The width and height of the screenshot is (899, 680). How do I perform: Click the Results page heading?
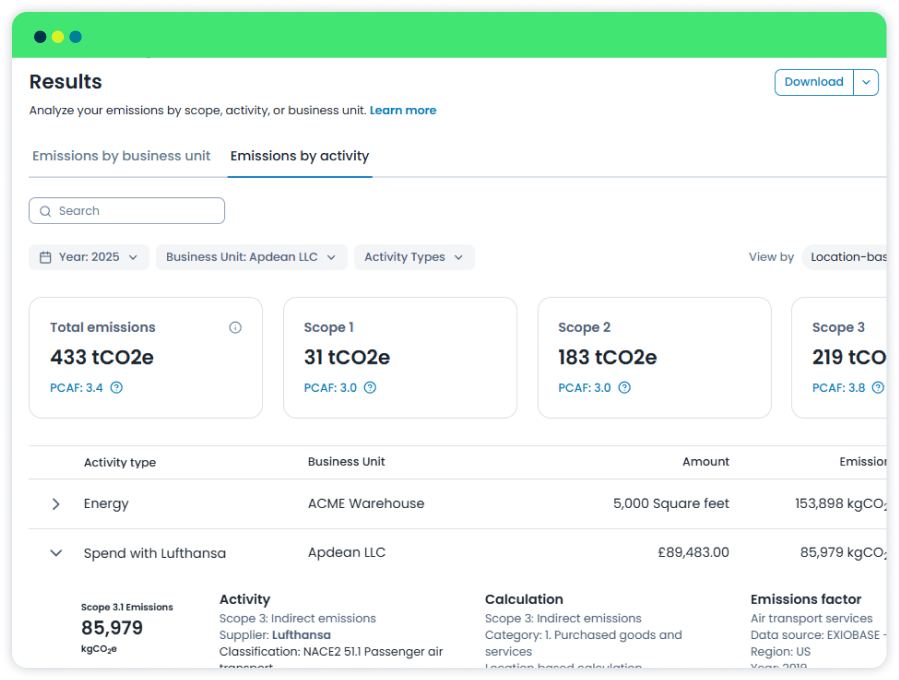tap(65, 81)
